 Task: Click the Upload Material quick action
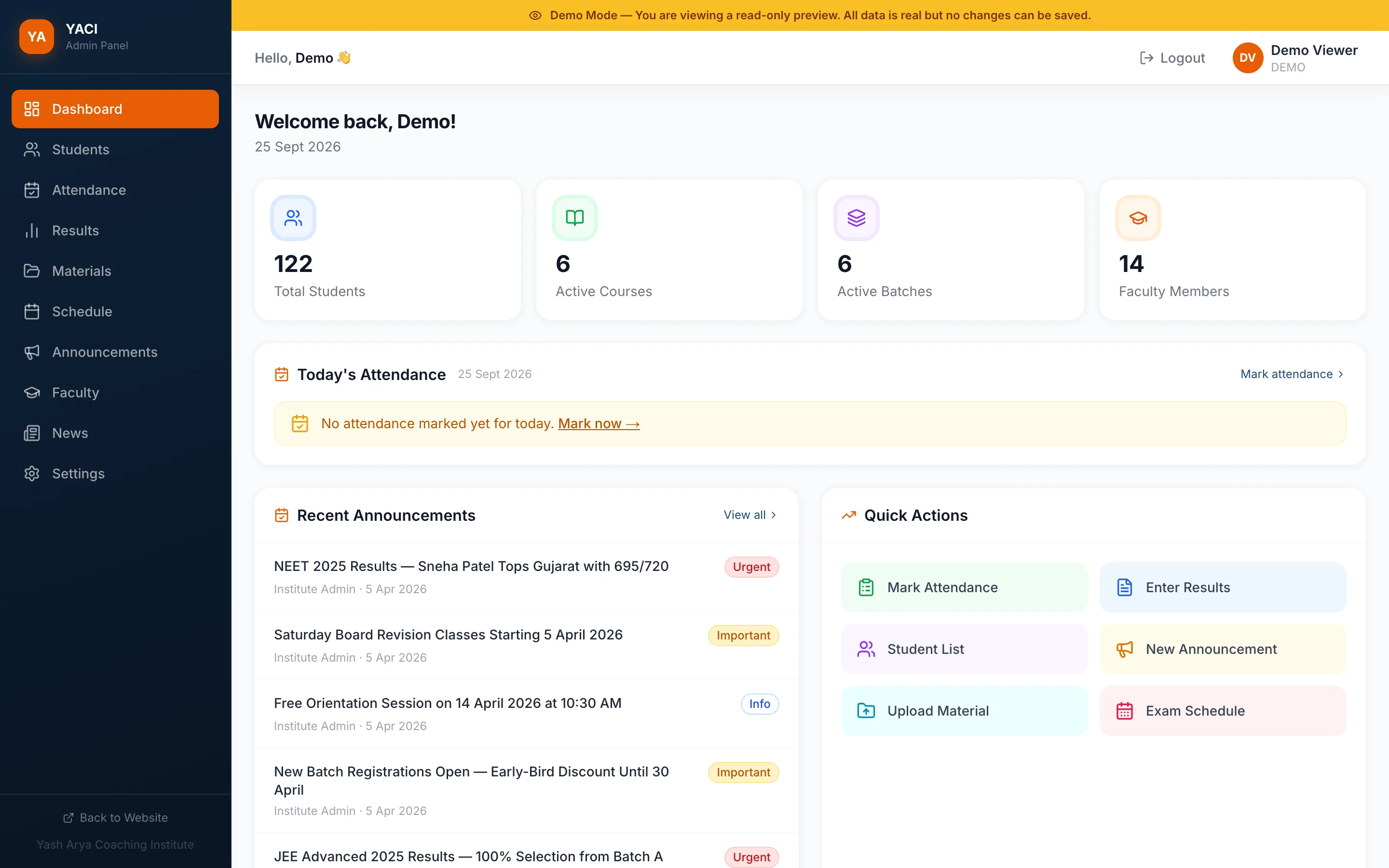tap(964, 711)
